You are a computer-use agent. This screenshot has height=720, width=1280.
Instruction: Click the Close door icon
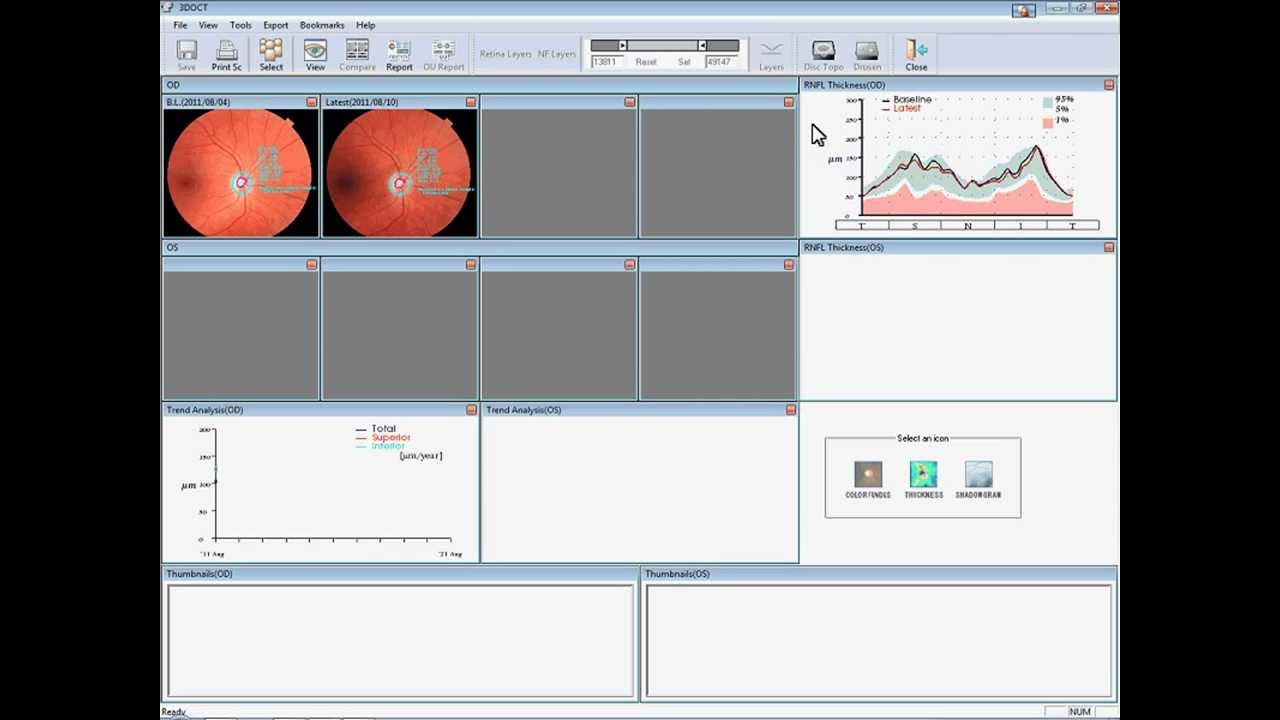click(x=916, y=55)
